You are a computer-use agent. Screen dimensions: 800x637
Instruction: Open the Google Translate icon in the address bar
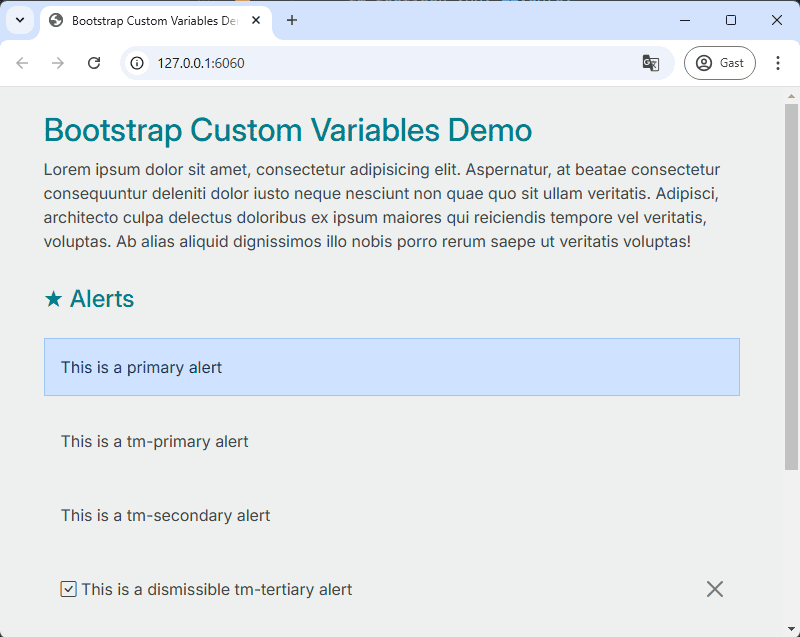[651, 63]
